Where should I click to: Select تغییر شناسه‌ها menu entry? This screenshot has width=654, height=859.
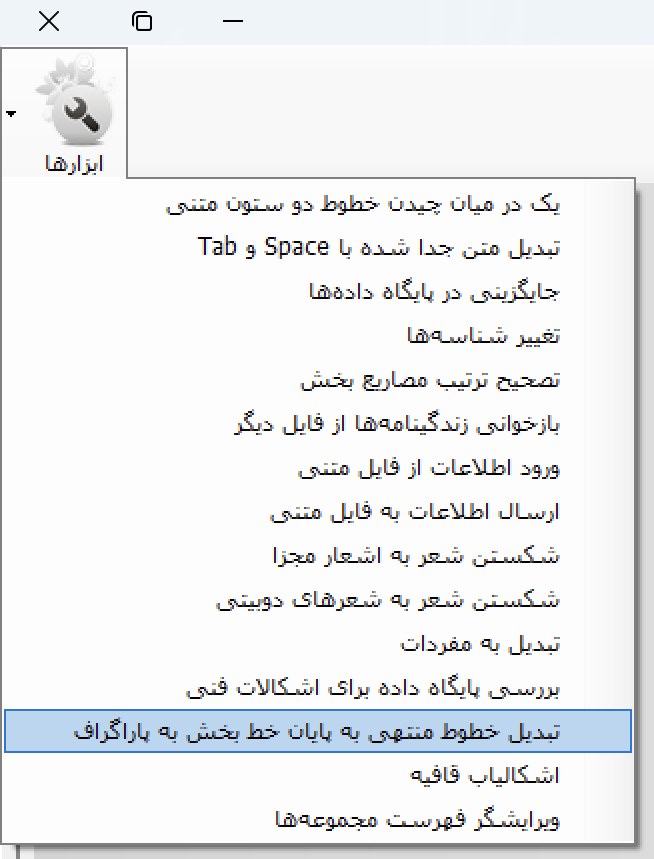point(318,336)
